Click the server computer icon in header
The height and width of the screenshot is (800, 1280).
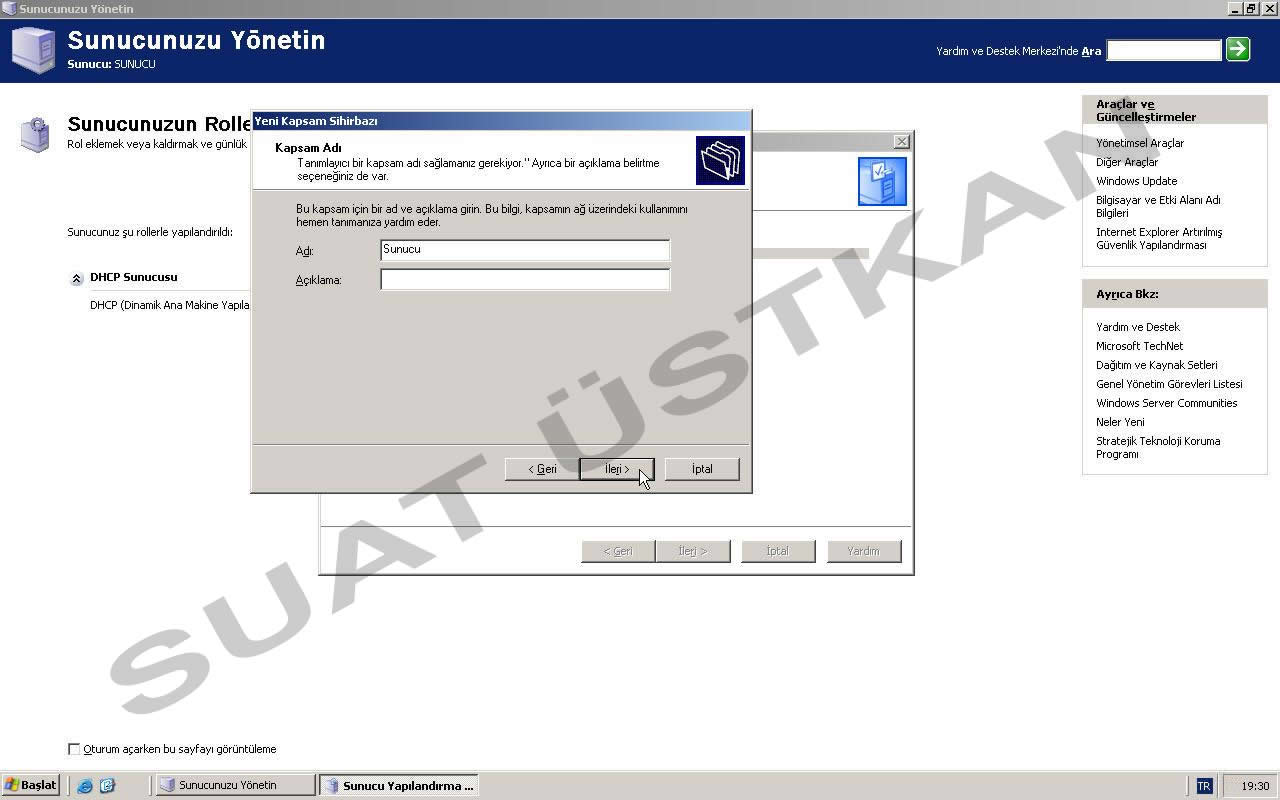[33, 51]
